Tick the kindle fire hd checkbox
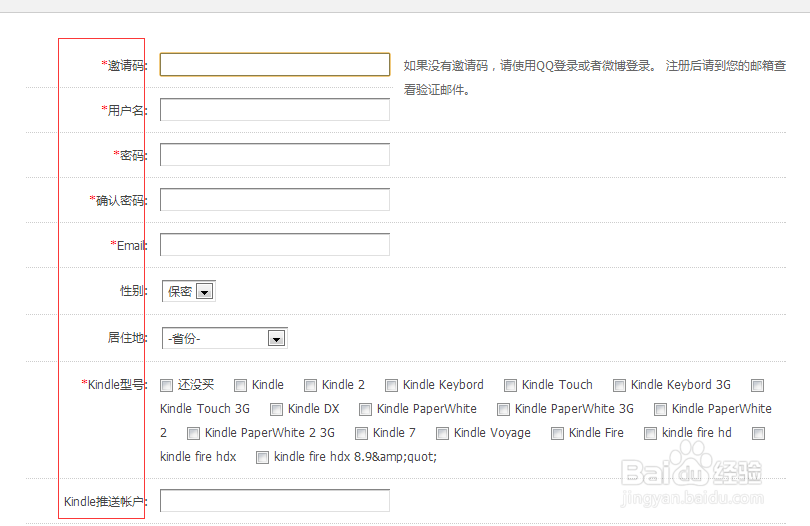Image resolution: width=810 pixels, height=526 pixels. point(650,433)
